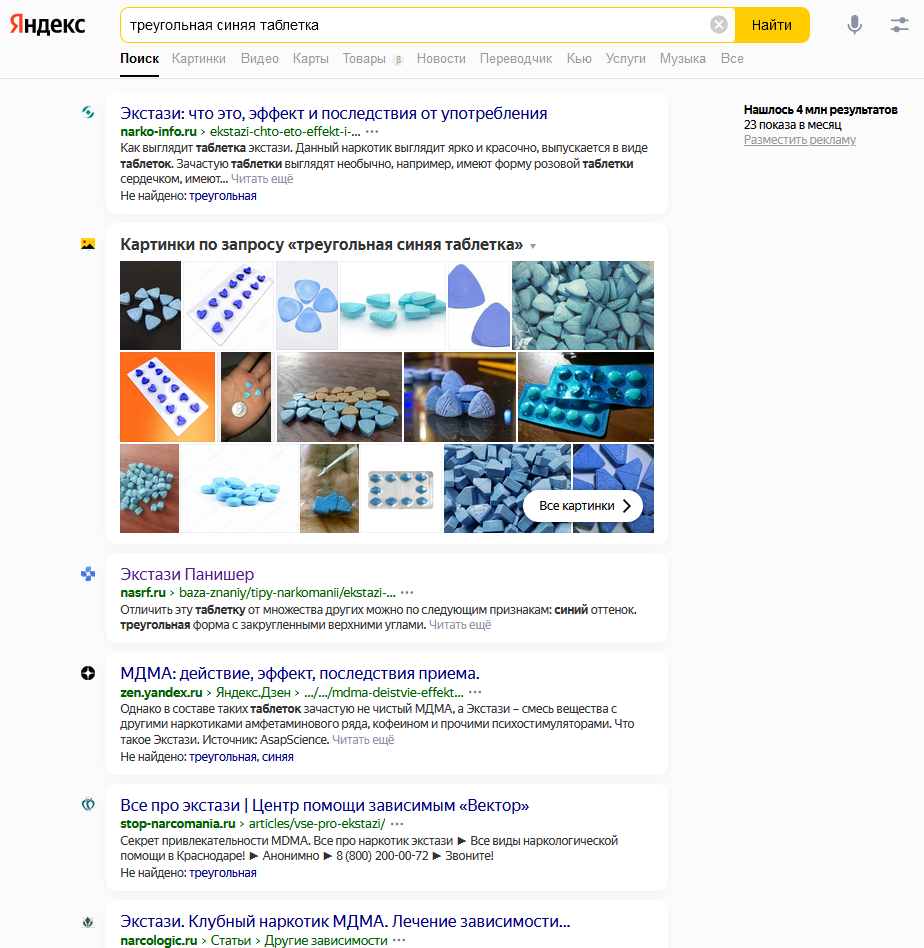Start voice search with the microphone icon
The height and width of the screenshot is (948, 924).
pyautogui.click(x=854, y=25)
